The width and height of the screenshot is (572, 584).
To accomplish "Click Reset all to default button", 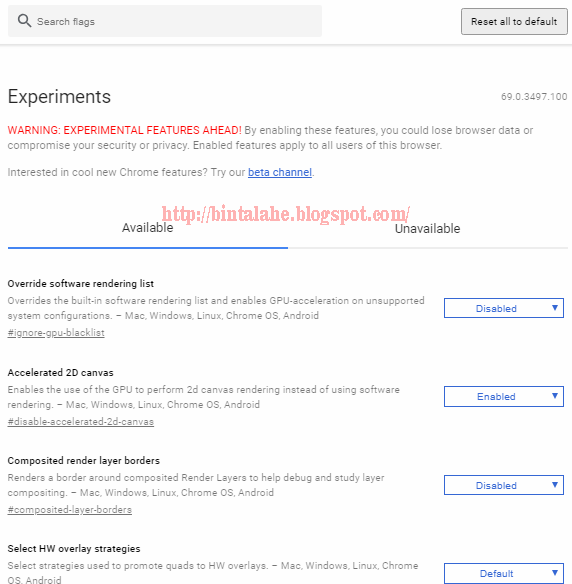I will [514, 22].
